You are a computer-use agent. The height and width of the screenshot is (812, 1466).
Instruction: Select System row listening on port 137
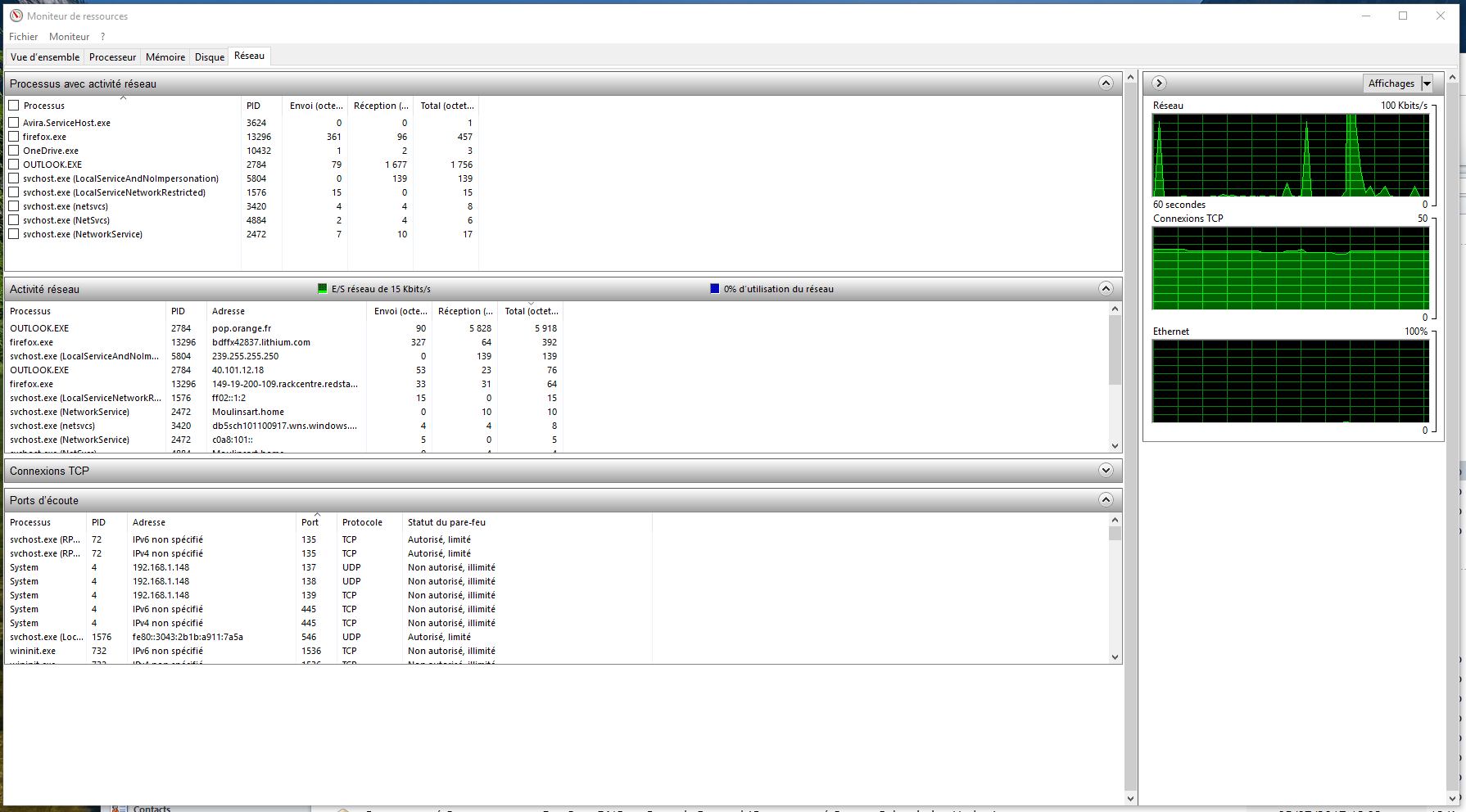[328, 567]
